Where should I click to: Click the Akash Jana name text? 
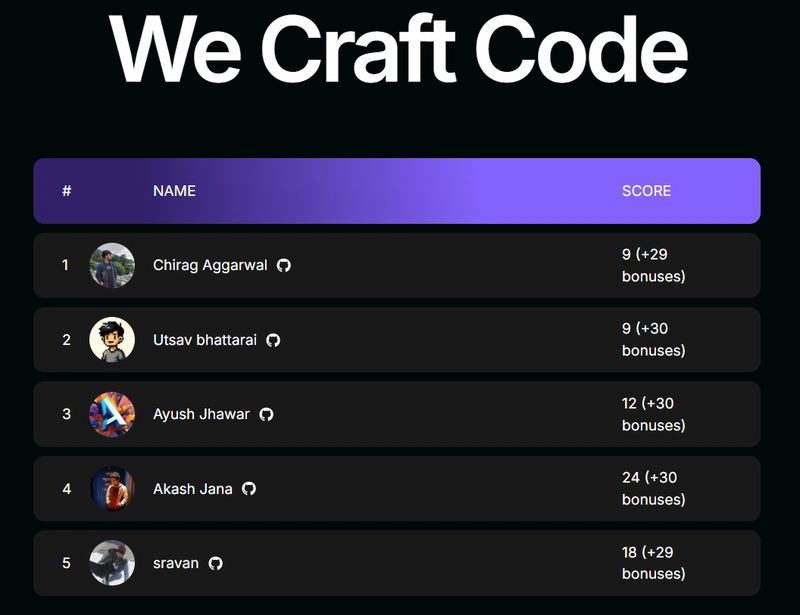coord(193,489)
